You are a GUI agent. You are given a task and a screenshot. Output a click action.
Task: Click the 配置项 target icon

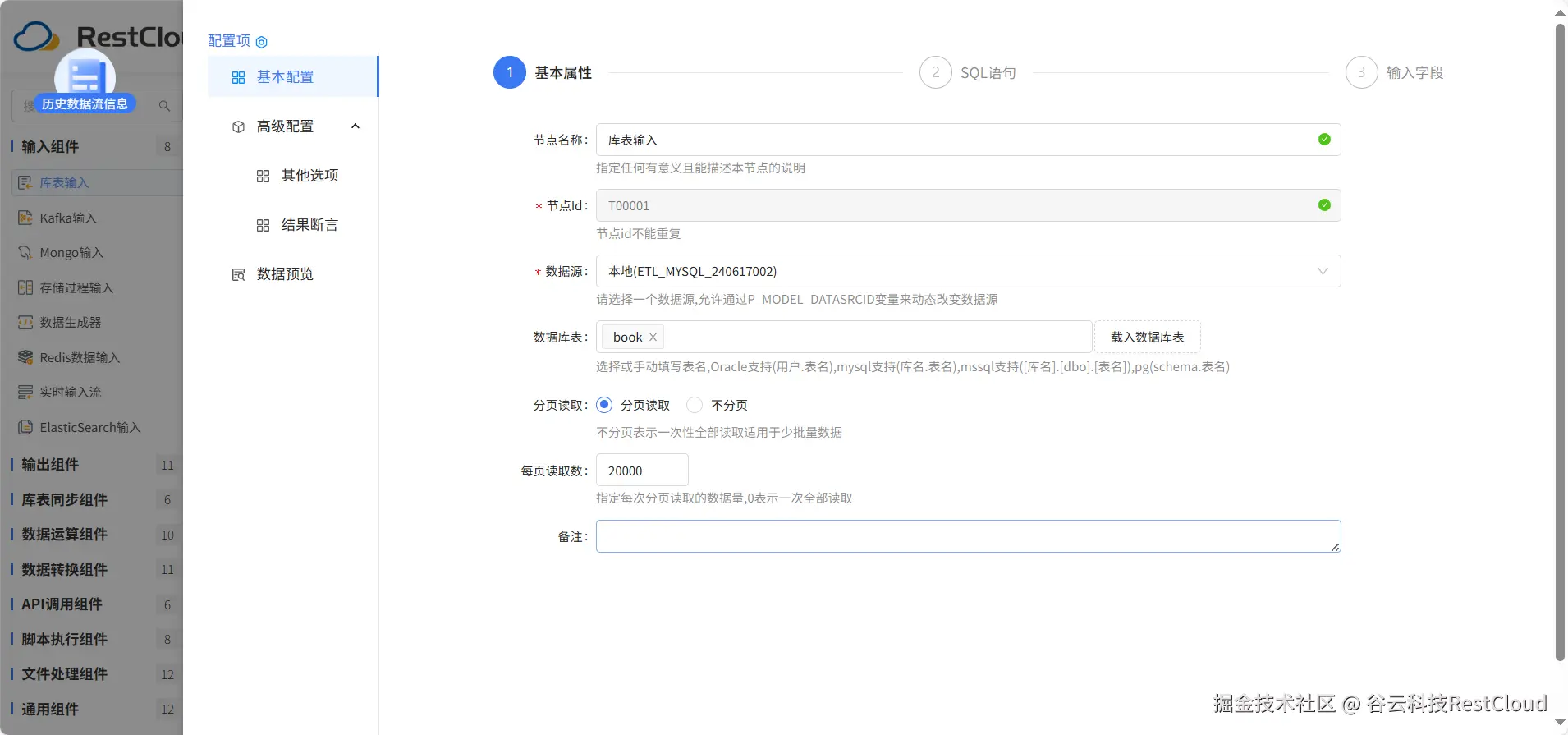click(x=262, y=42)
